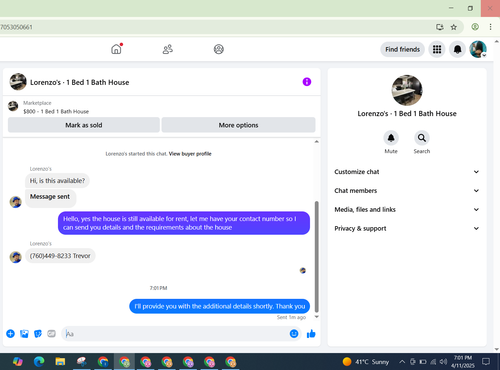Open the Windows notification center icon

pos(486,362)
